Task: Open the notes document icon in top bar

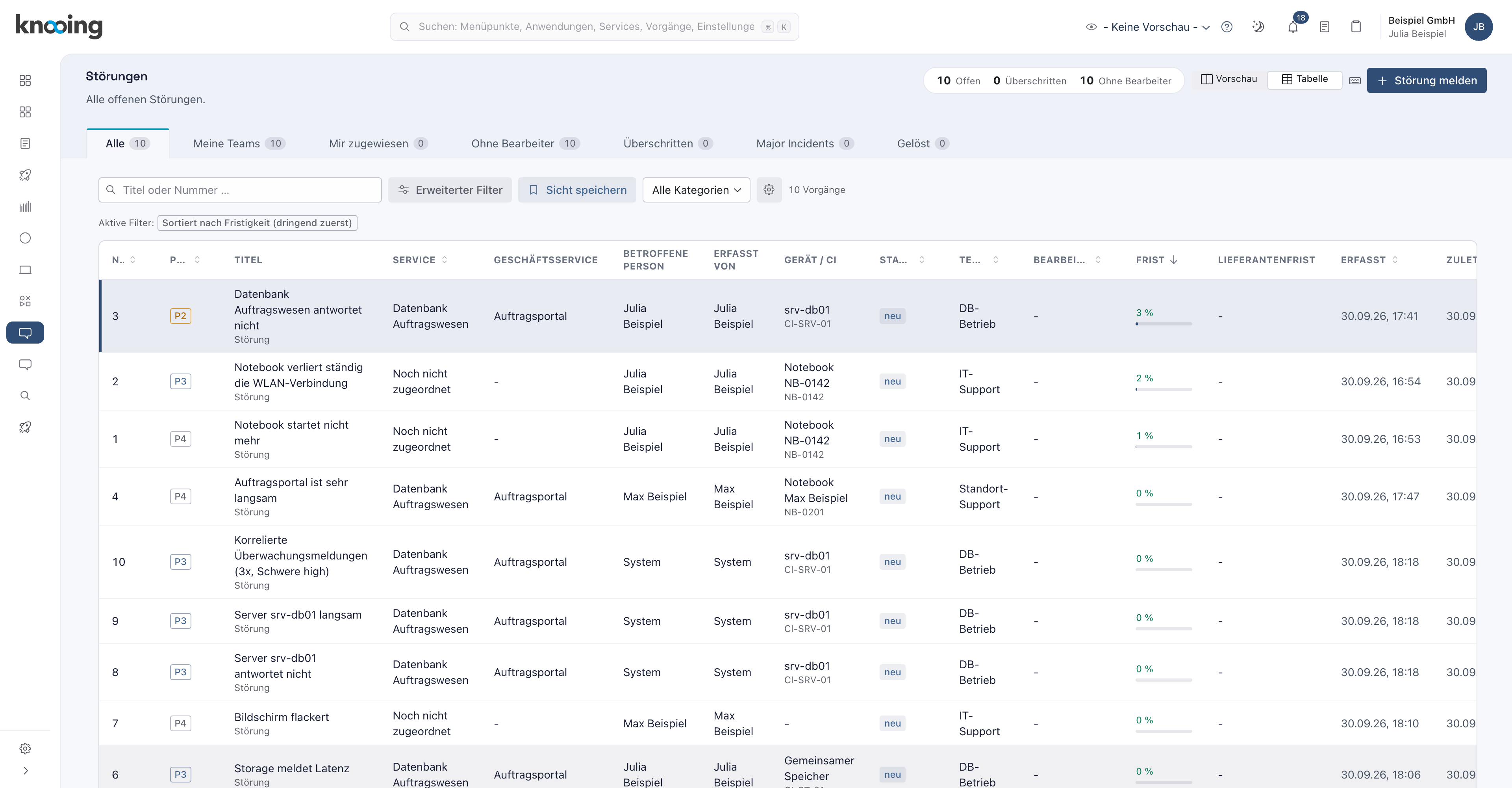Action: 1324,27
